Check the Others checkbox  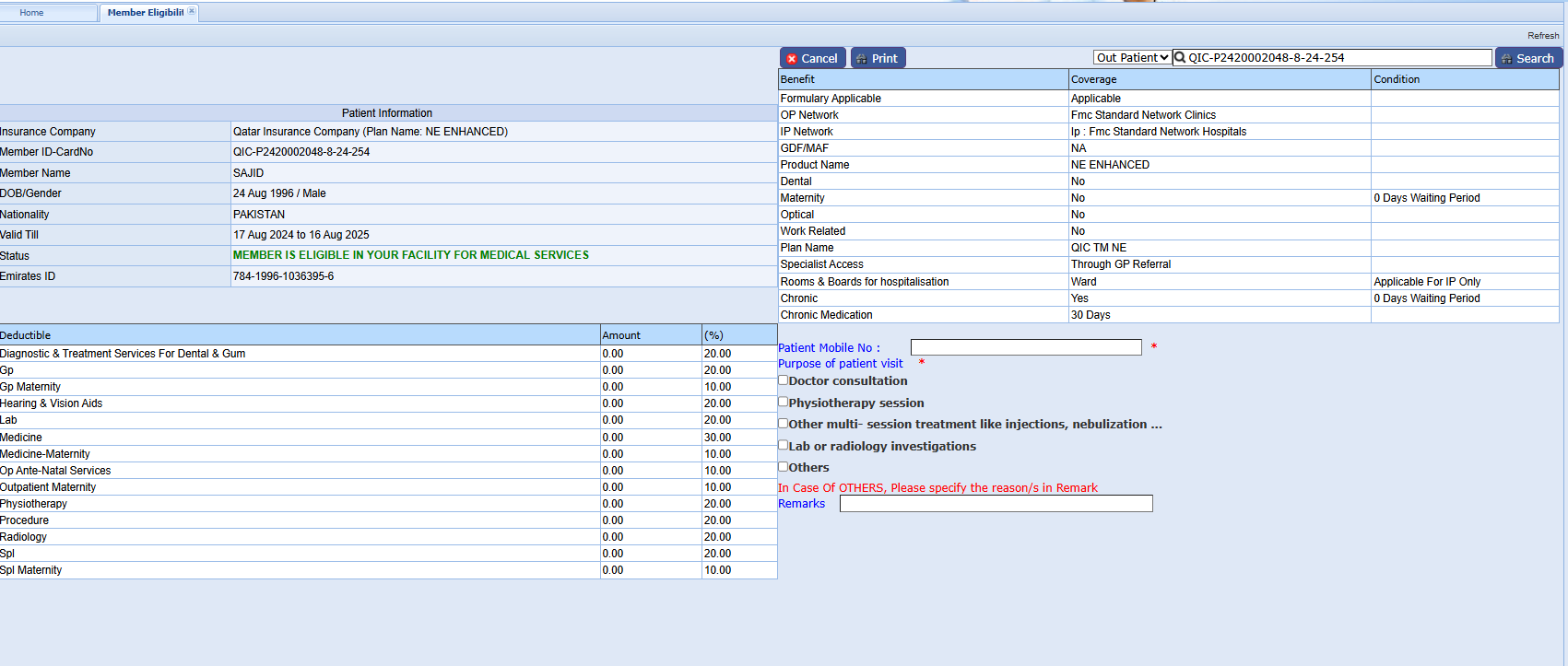click(784, 467)
